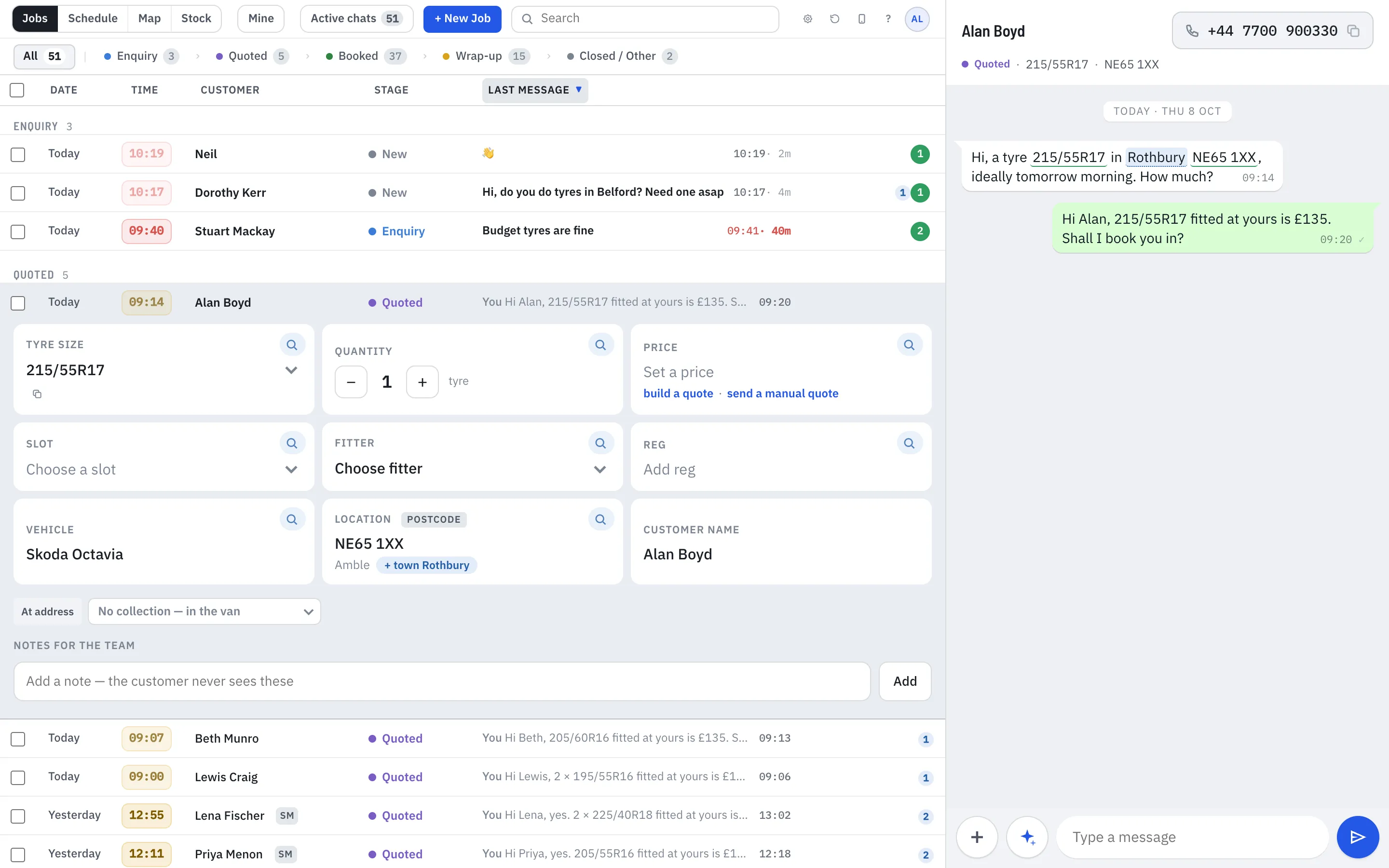
Task: Click the attachment plus button in chat
Action: coord(977,837)
